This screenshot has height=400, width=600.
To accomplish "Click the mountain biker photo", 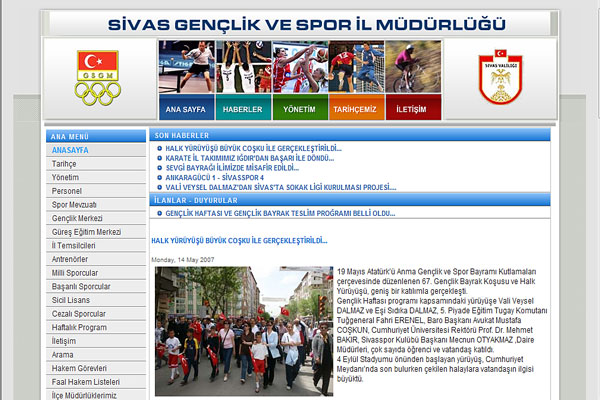I will [413, 67].
